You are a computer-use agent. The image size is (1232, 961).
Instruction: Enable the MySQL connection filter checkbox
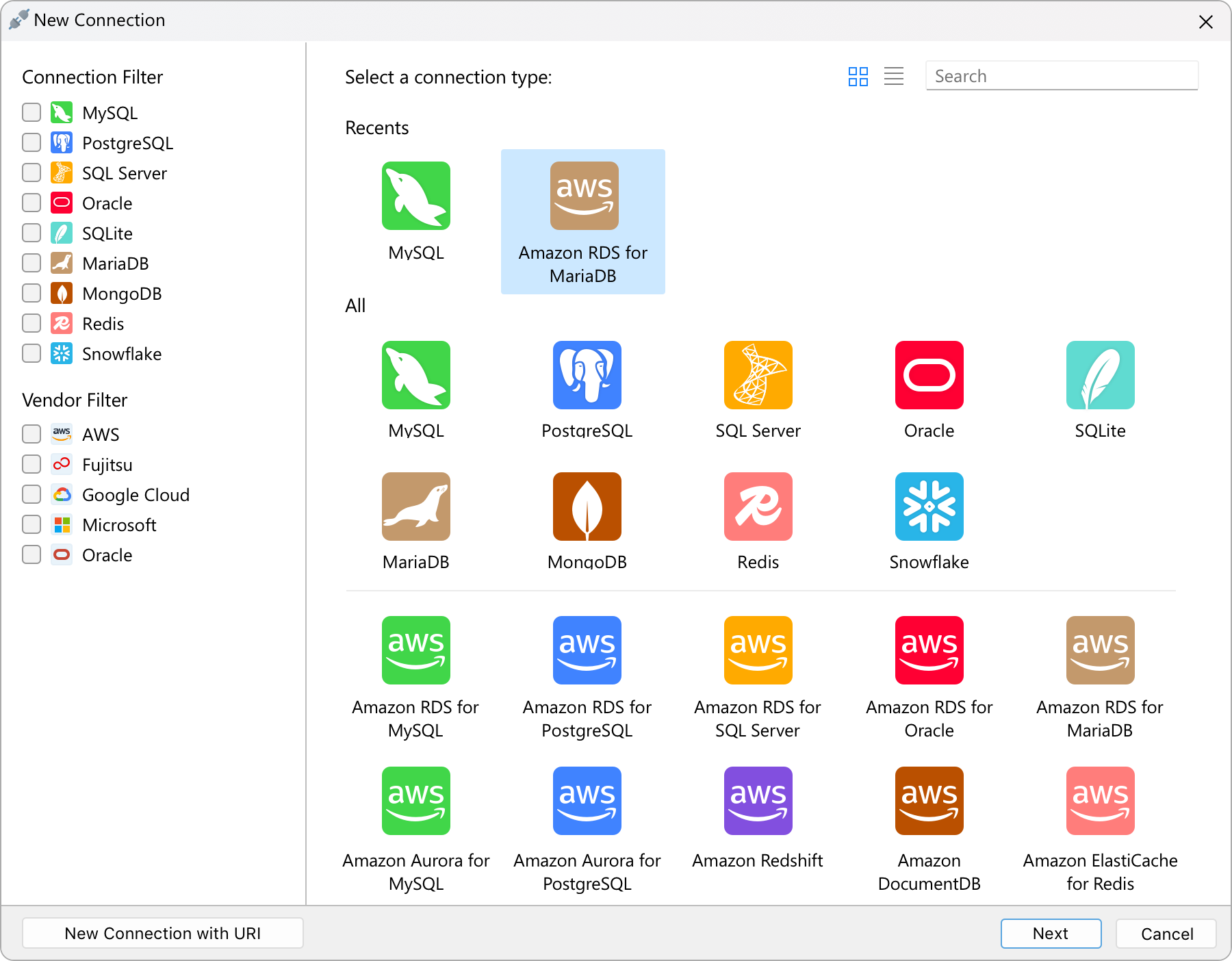point(31,112)
